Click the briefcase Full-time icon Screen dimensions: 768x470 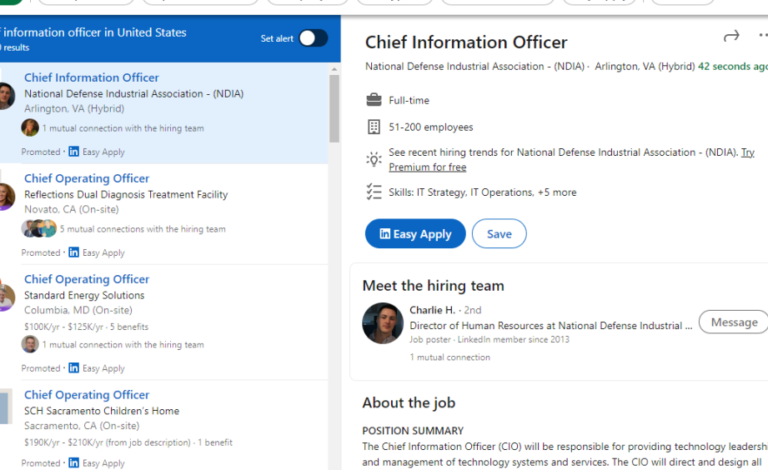pos(374,100)
